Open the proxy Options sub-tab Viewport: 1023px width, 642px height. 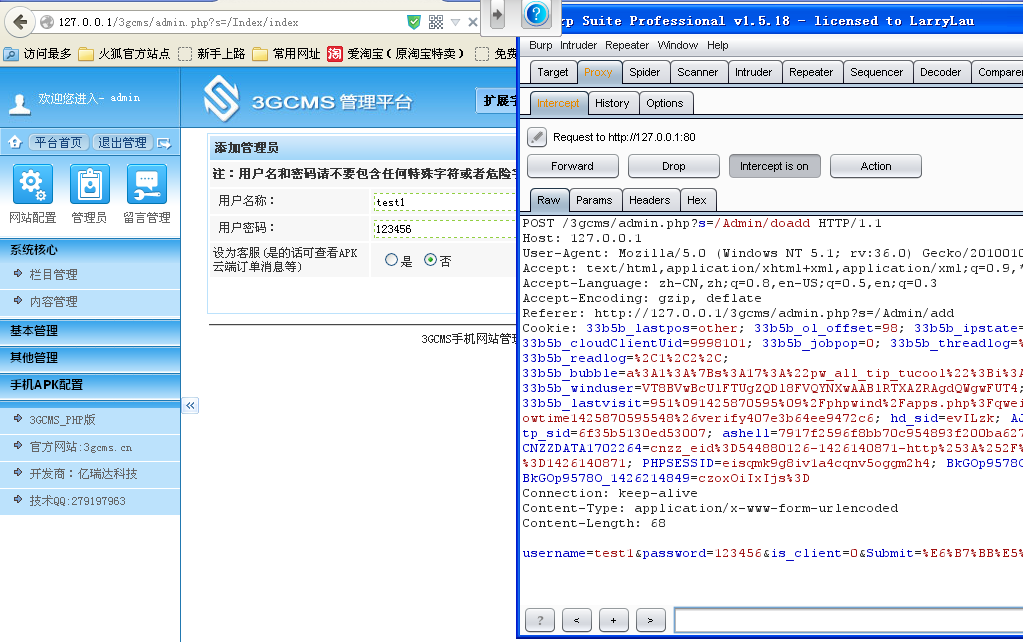pyautogui.click(x=664, y=103)
